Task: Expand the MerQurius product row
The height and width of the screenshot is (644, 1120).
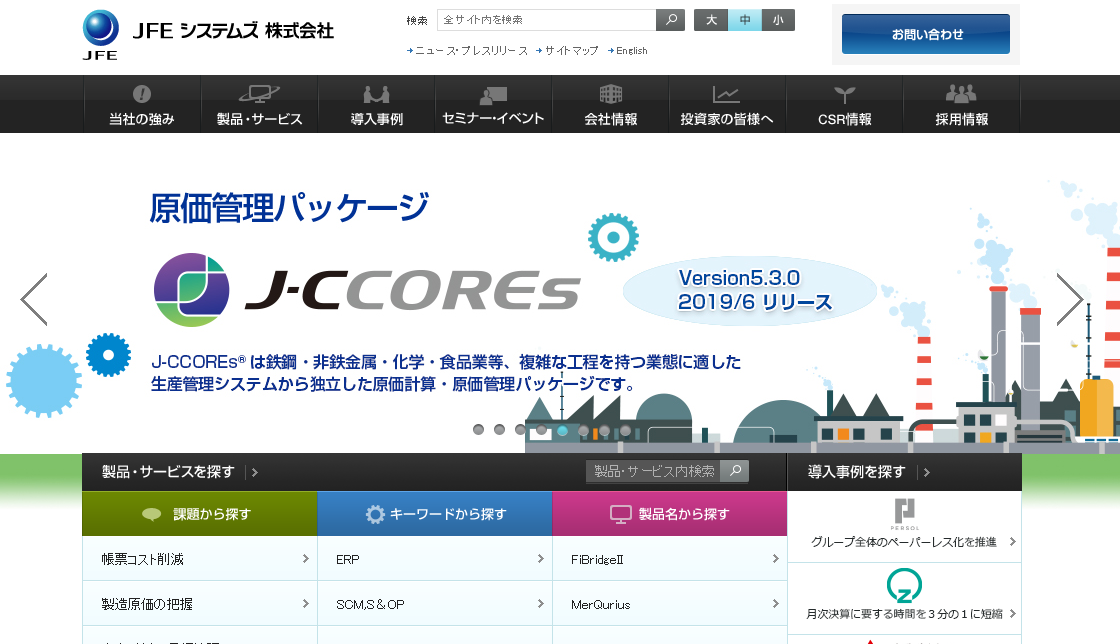Action: pyautogui.click(x=669, y=604)
